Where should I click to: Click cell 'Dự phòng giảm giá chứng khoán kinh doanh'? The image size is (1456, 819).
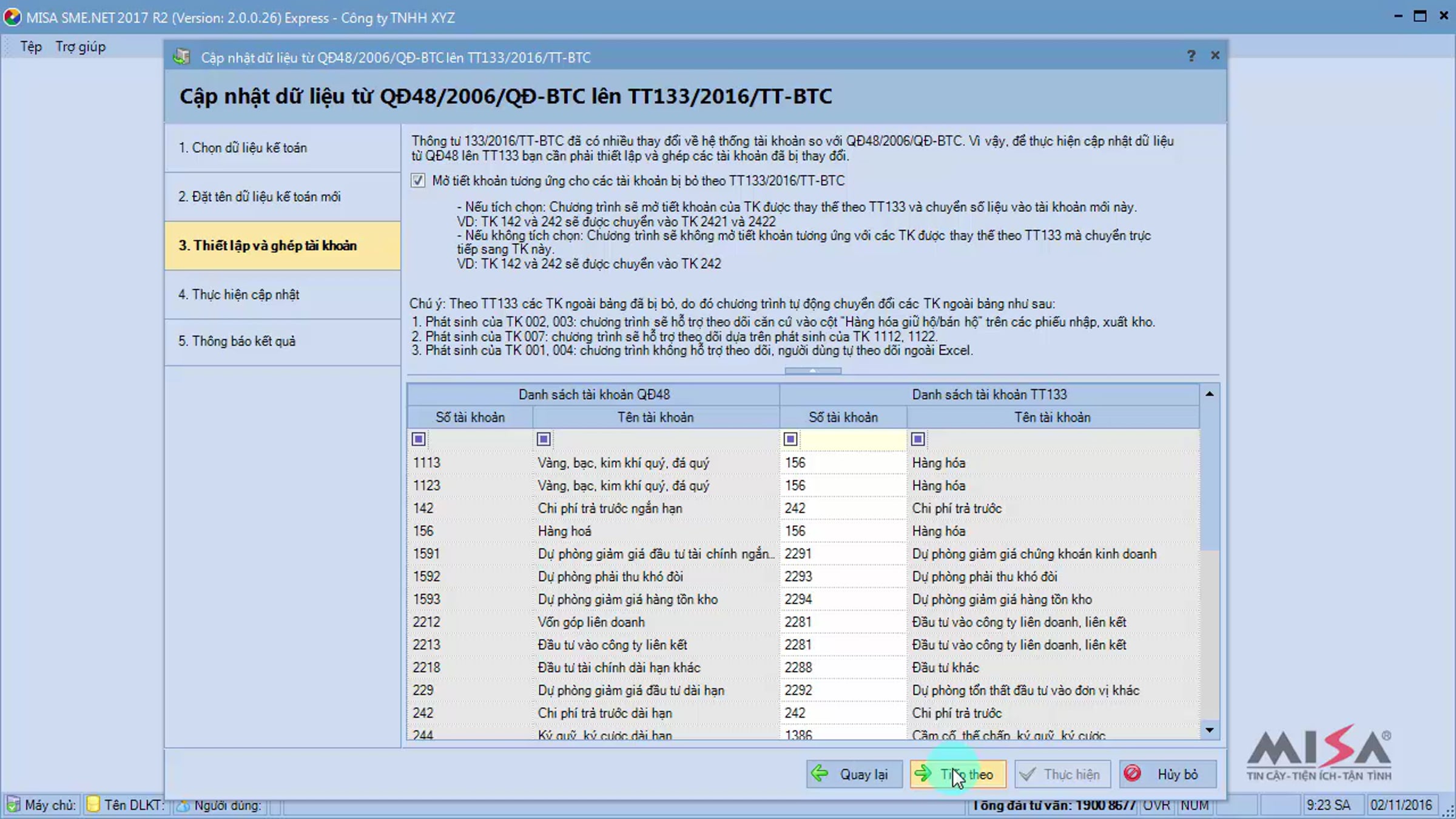click(1053, 554)
